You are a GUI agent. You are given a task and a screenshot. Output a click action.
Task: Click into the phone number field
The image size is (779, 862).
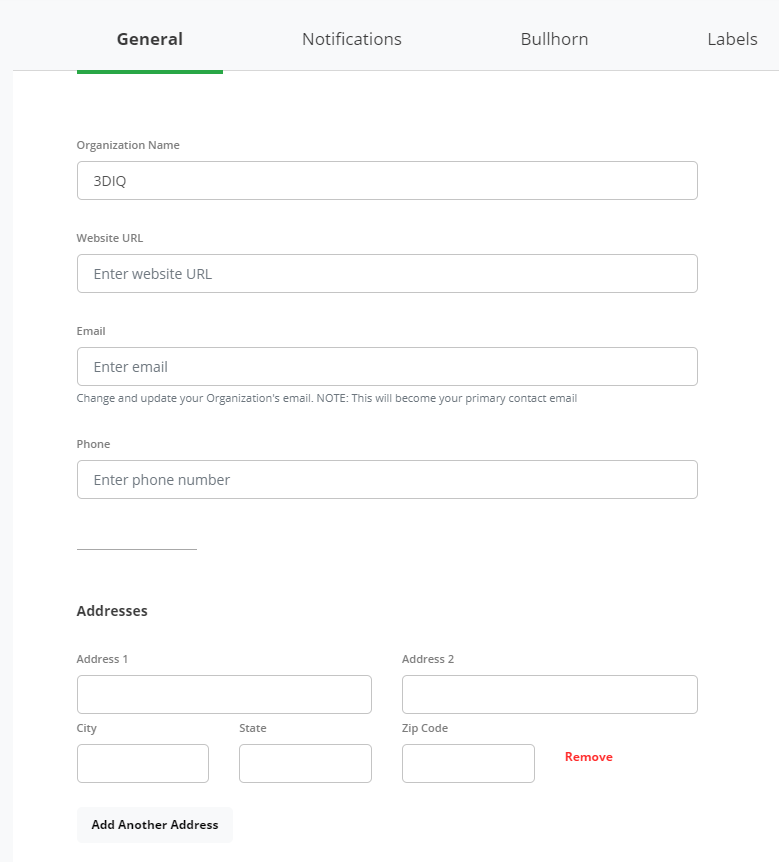coord(387,479)
